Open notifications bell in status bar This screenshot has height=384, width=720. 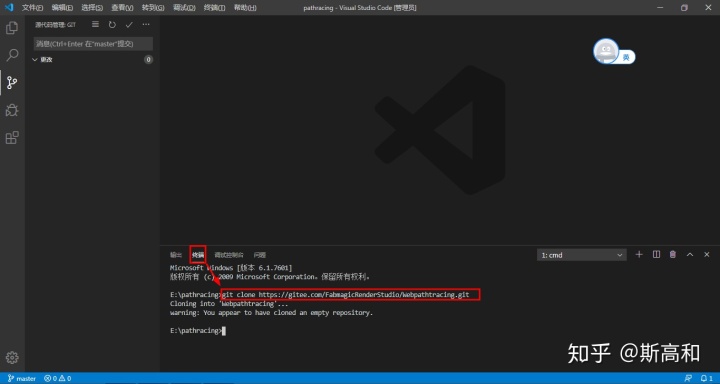pyautogui.click(x=707, y=378)
